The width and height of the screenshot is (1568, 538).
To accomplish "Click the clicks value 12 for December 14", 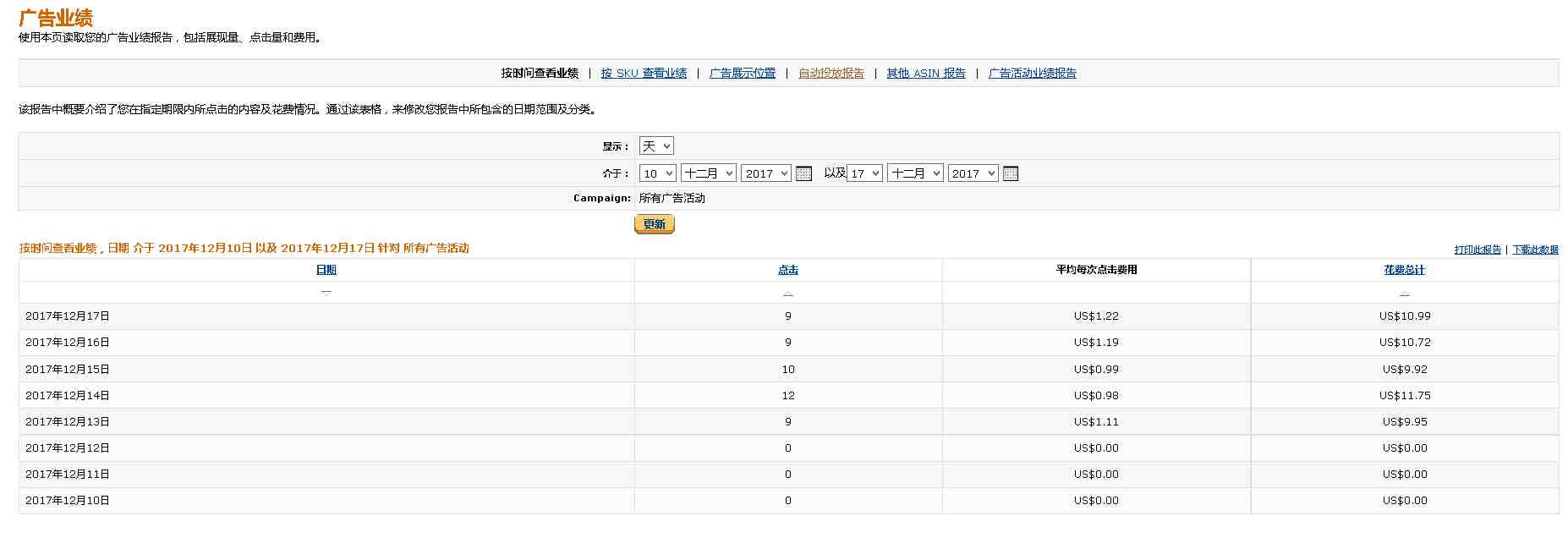I will (788, 396).
